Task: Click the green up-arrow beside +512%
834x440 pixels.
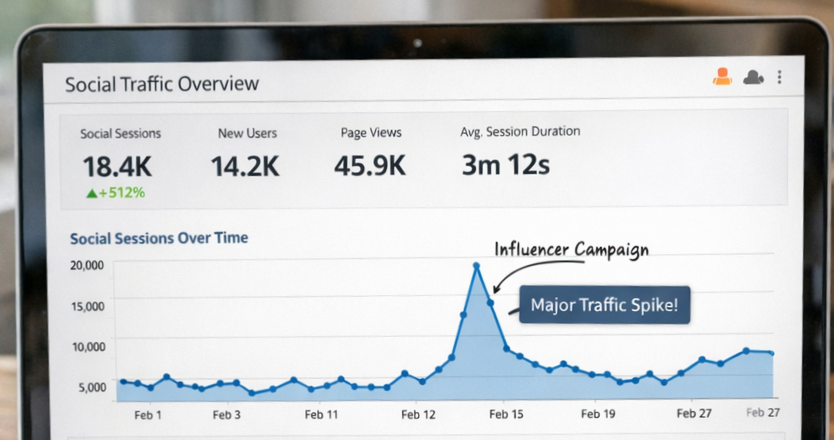Action: coord(91,192)
